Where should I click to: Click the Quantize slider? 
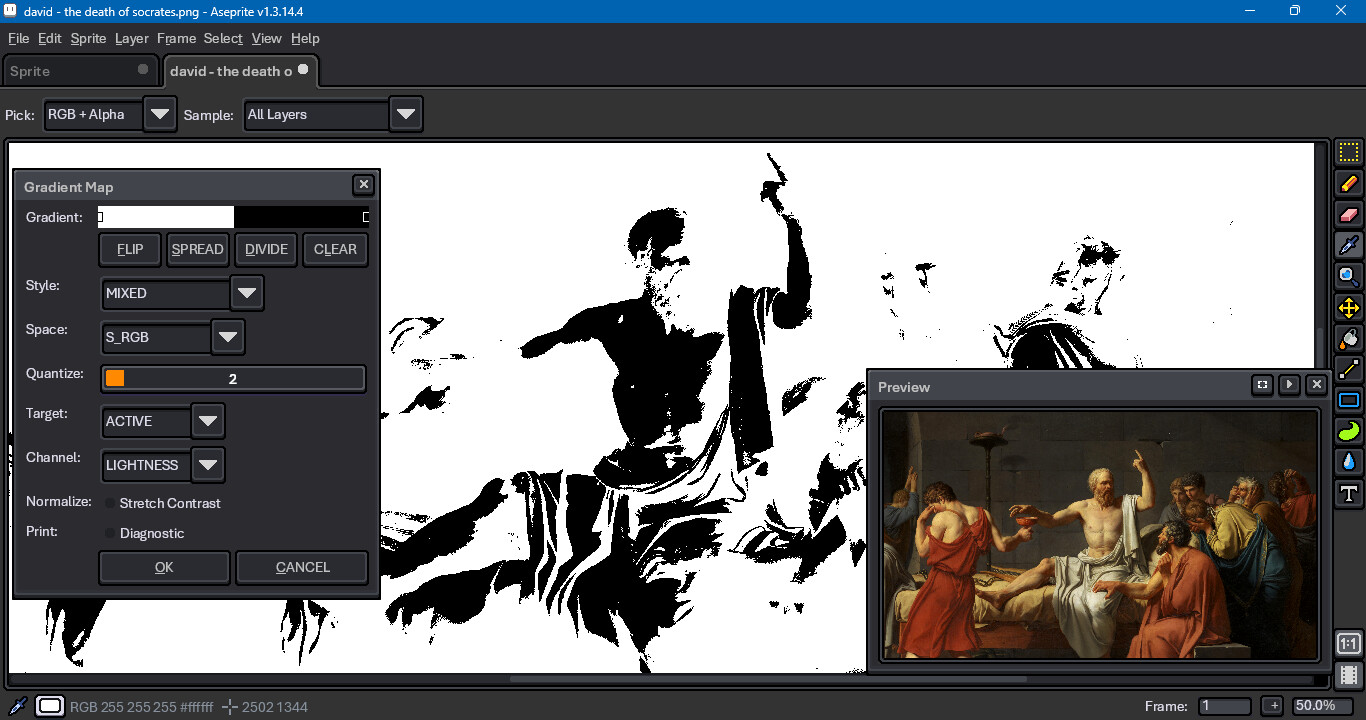click(x=233, y=379)
